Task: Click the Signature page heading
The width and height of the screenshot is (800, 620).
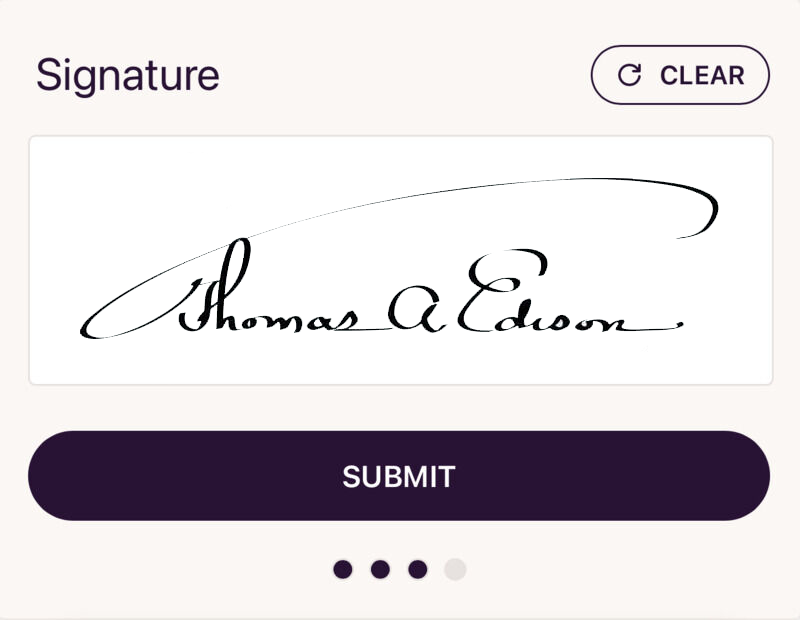Action: click(127, 74)
